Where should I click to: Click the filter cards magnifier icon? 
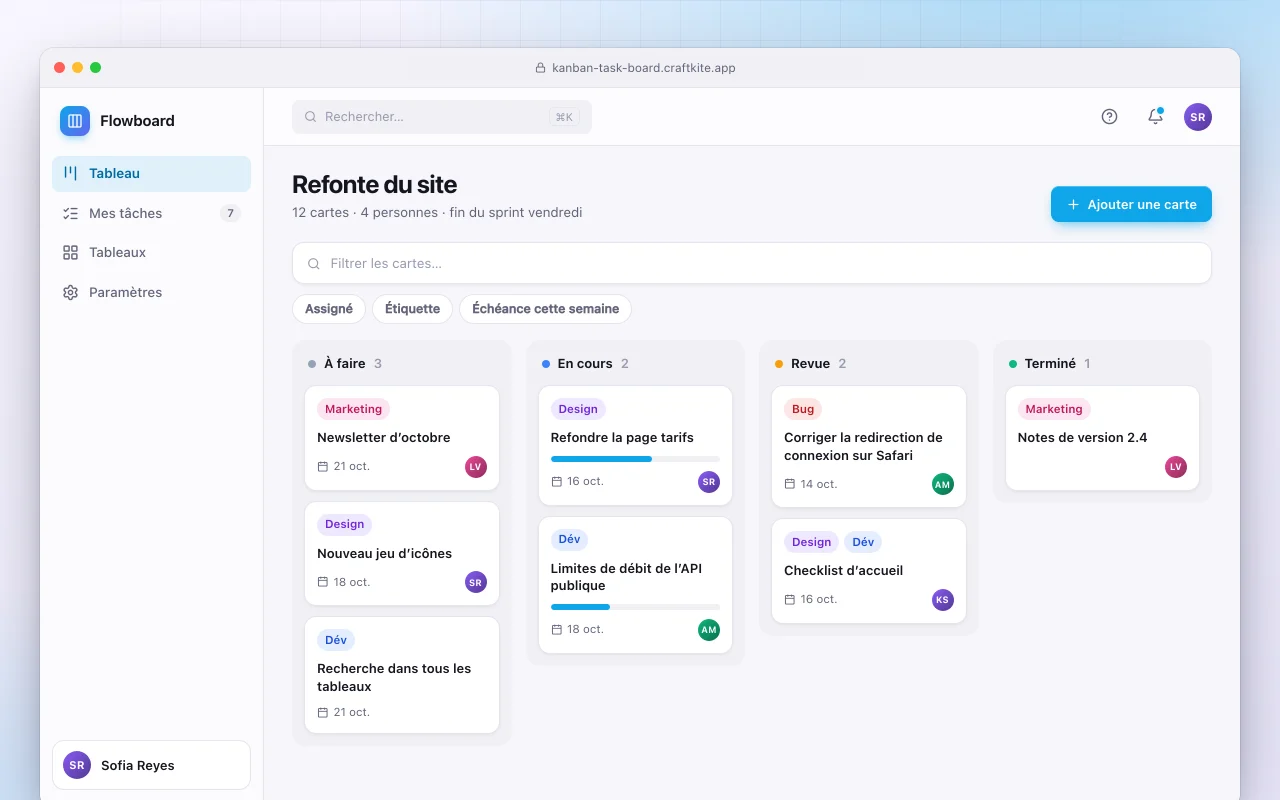pos(314,264)
